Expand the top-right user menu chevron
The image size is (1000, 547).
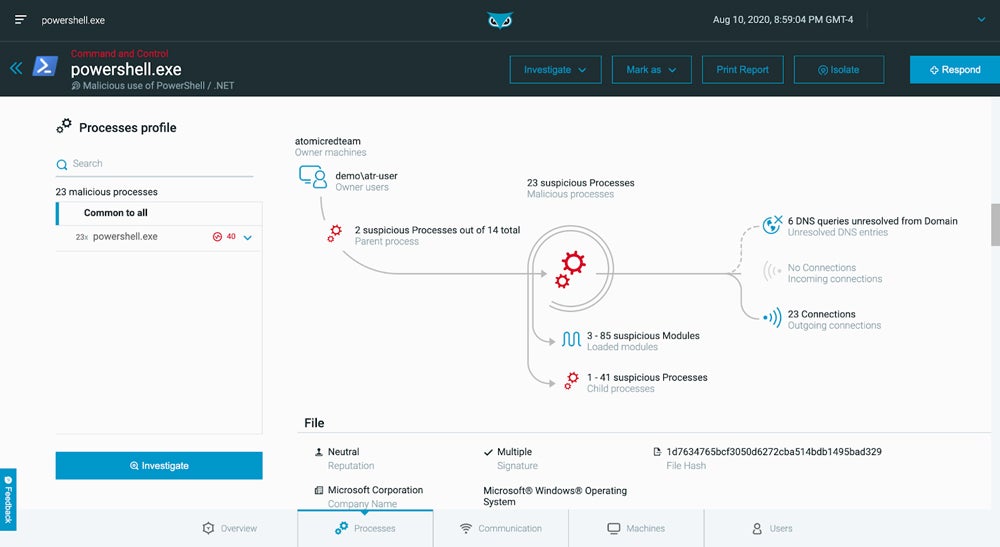[x=980, y=19]
